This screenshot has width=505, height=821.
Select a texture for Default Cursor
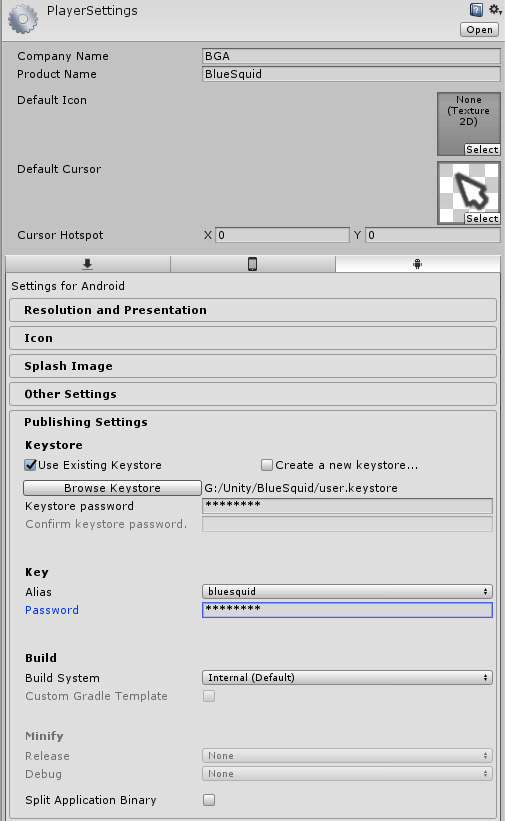pyautogui.click(x=482, y=218)
